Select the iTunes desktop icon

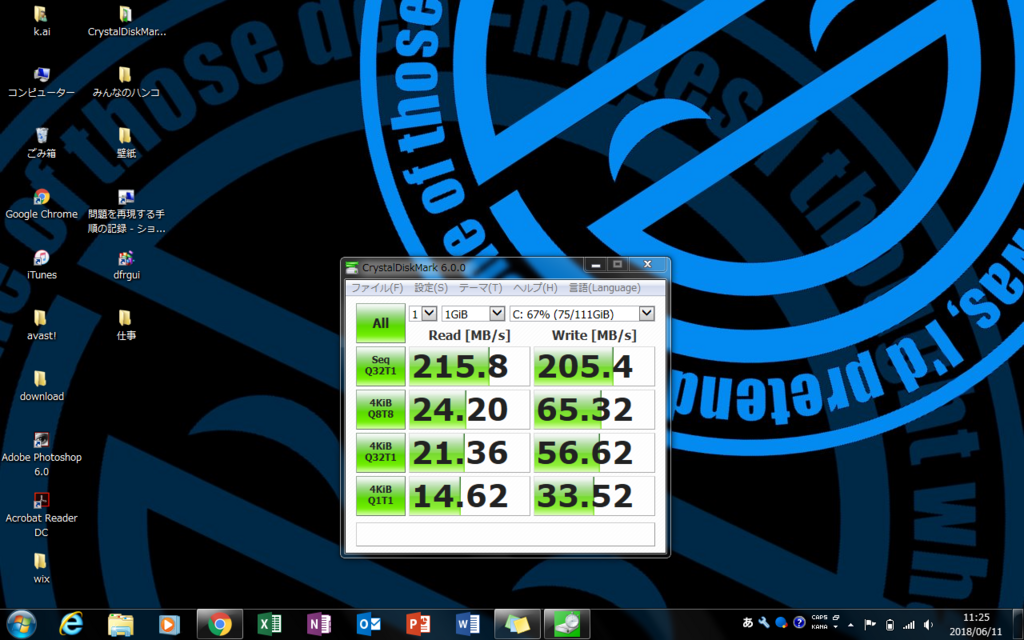(41, 264)
